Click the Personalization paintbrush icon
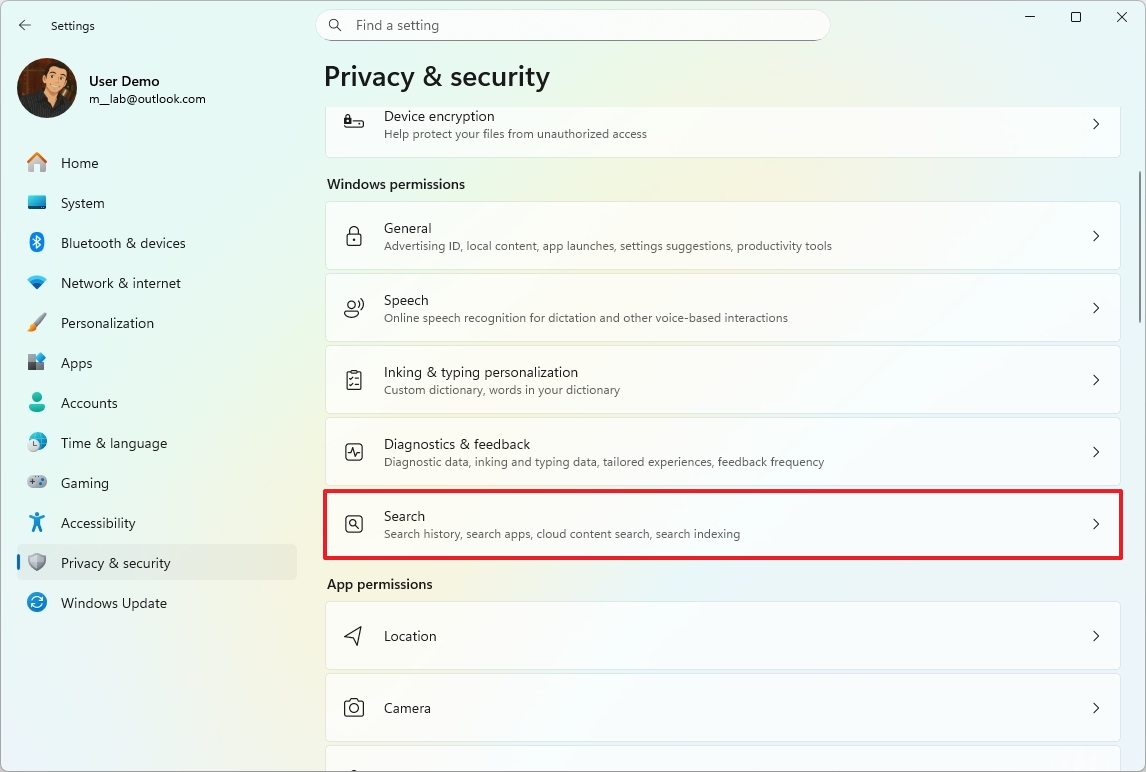Screen dimensions: 1146x772 (37, 323)
